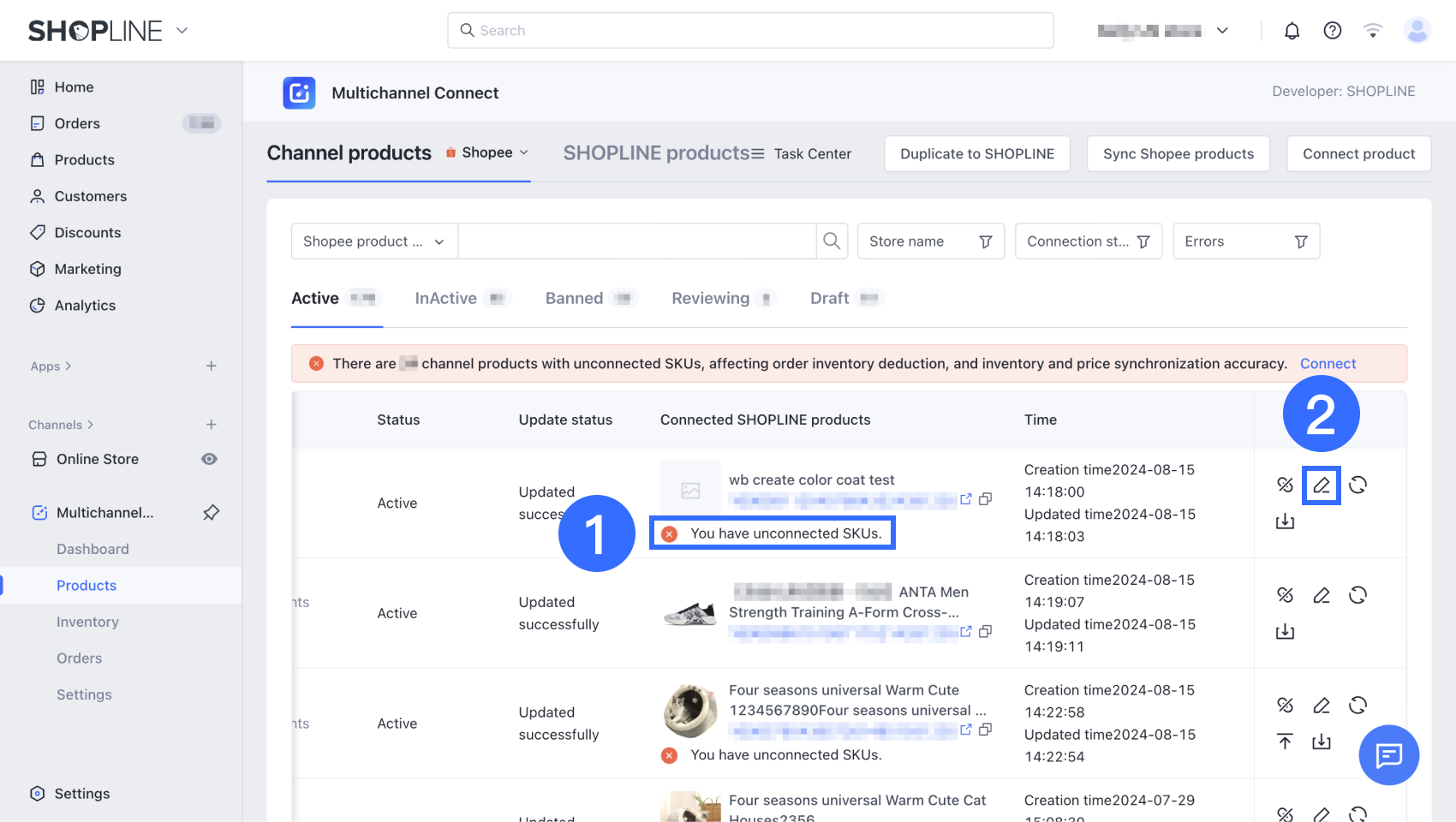Open the Store name filter
1456x822 pixels.
pyautogui.click(x=930, y=241)
